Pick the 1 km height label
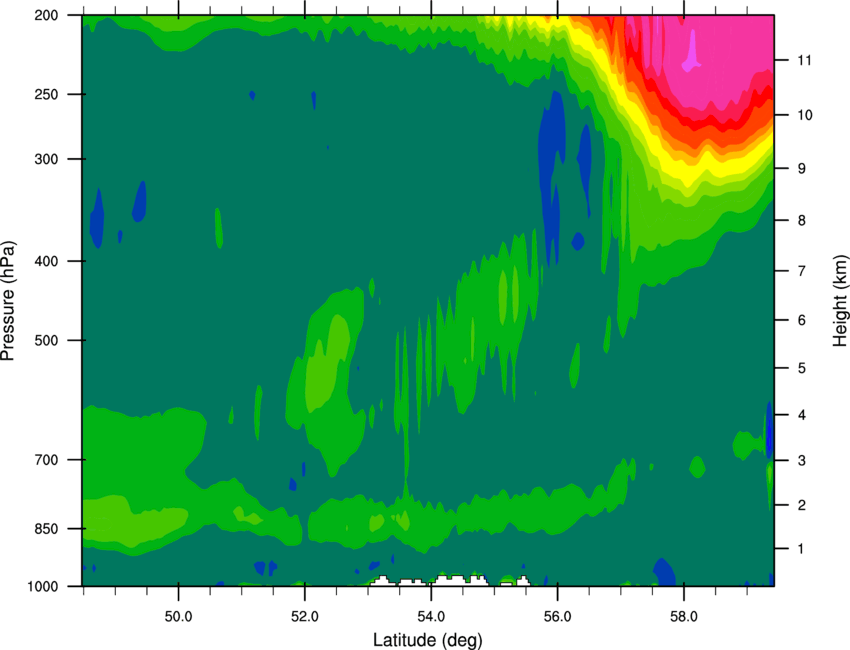Image resolution: width=850 pixels, height=650 pixels. (801, 549)
